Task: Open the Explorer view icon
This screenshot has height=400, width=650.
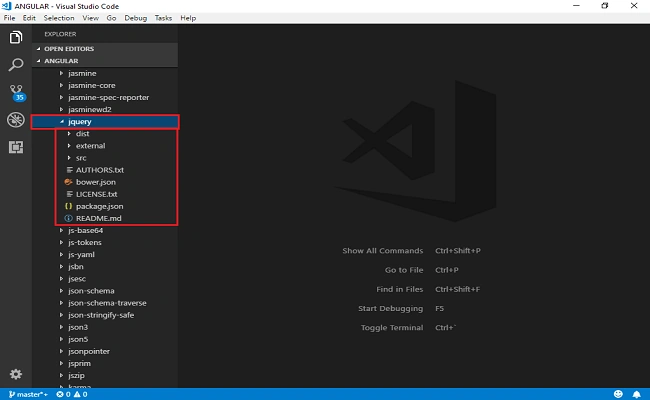Action: click(16, 37)
